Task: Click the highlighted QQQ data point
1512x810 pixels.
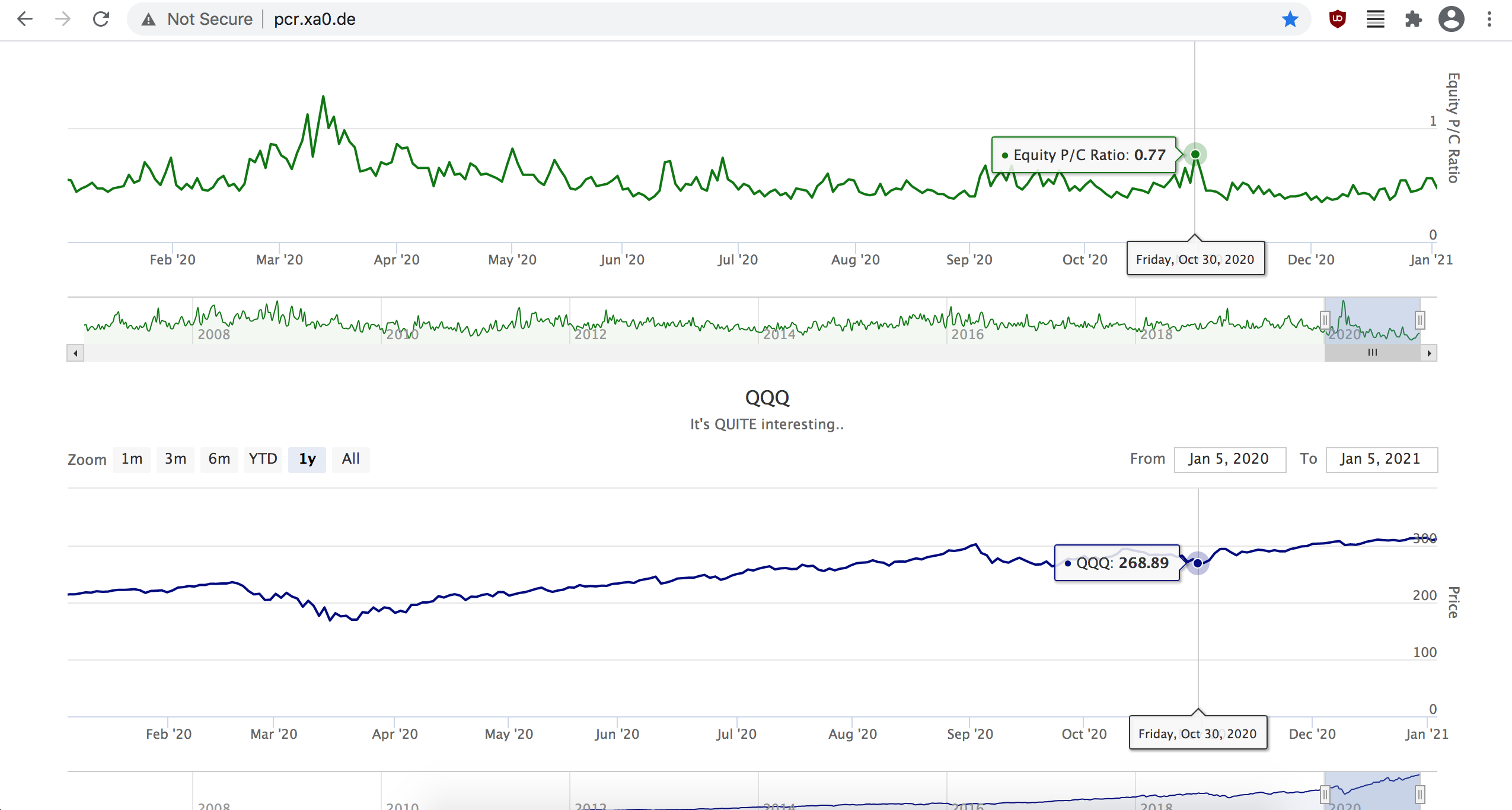Action: pyautogui.click(x=1198, y=563)
